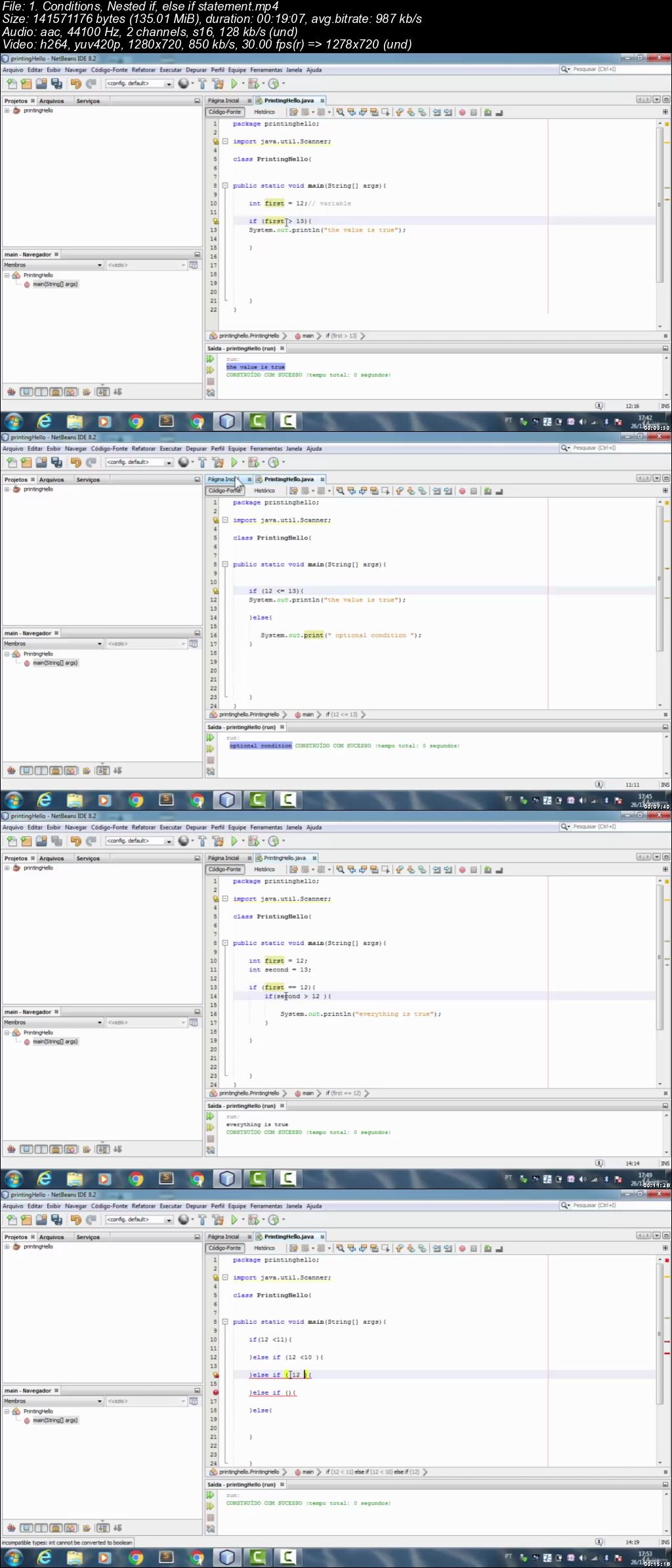The height and width of the screenshot is (1568, 672).
Task: Click rerun arrow beside 'the value is true' output
Action: point(211,359)
